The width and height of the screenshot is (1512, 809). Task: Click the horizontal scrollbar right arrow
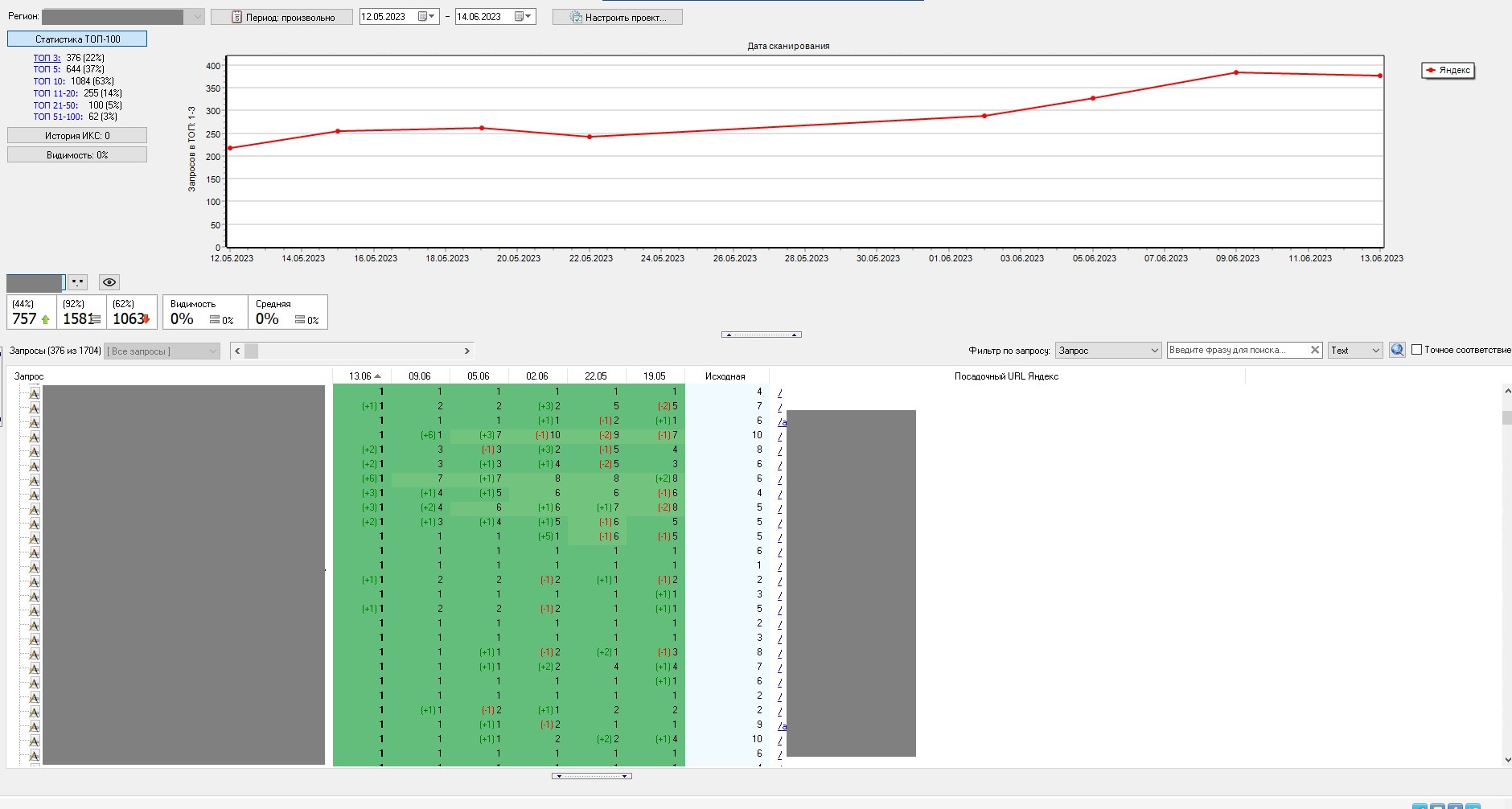click(466, 351)
